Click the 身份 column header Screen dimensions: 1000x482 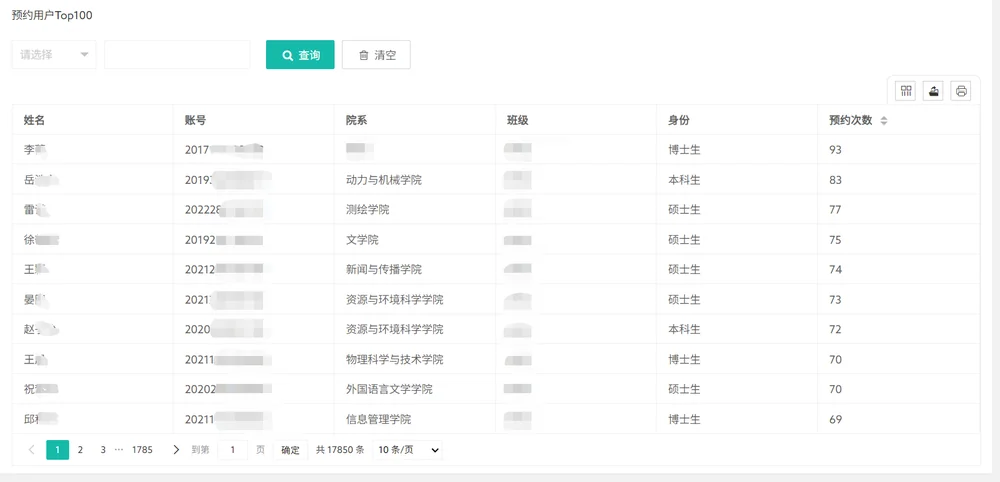click(x=679, y=120)
